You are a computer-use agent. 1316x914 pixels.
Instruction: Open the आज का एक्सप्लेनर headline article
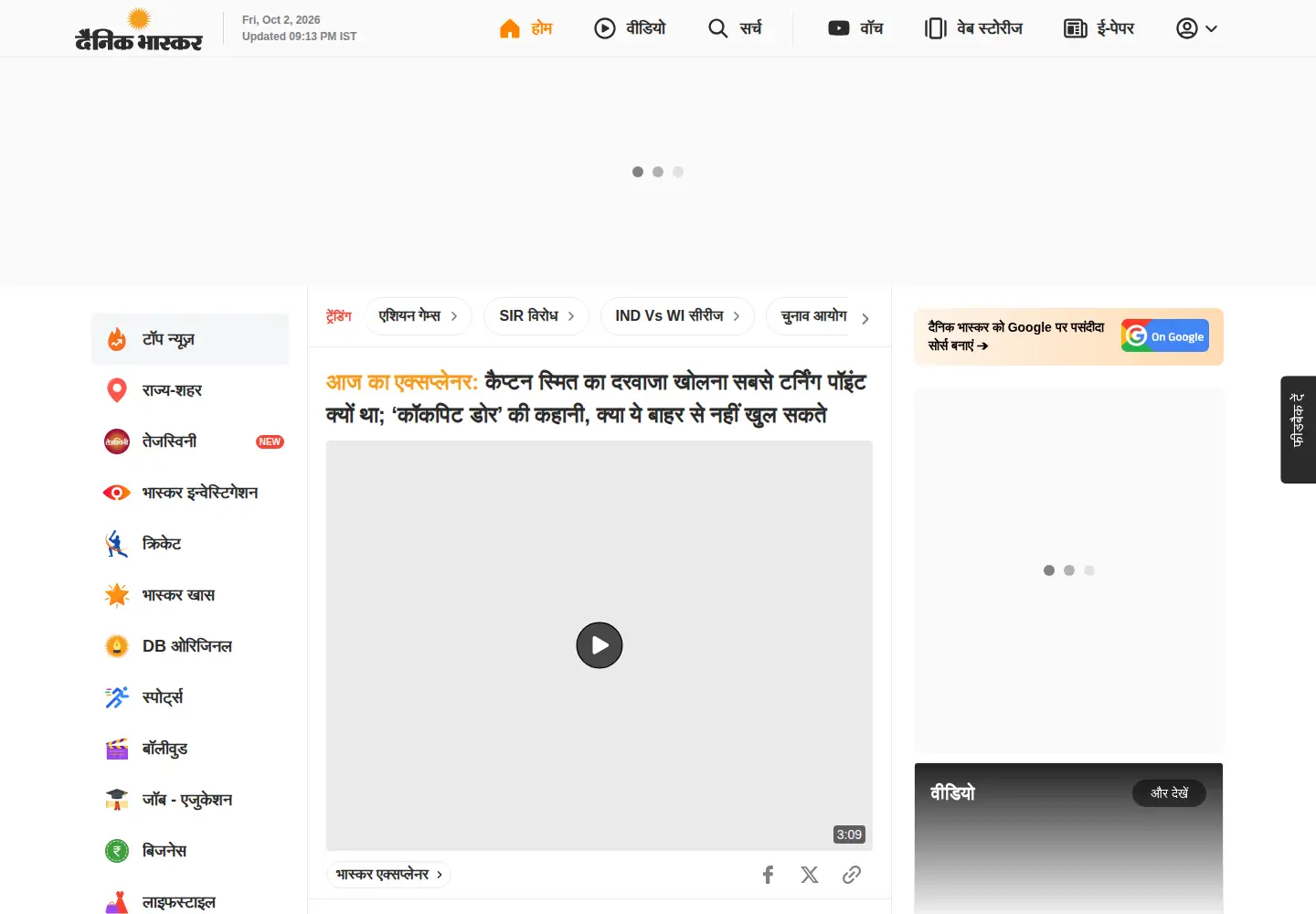click(x=596, y=399)
